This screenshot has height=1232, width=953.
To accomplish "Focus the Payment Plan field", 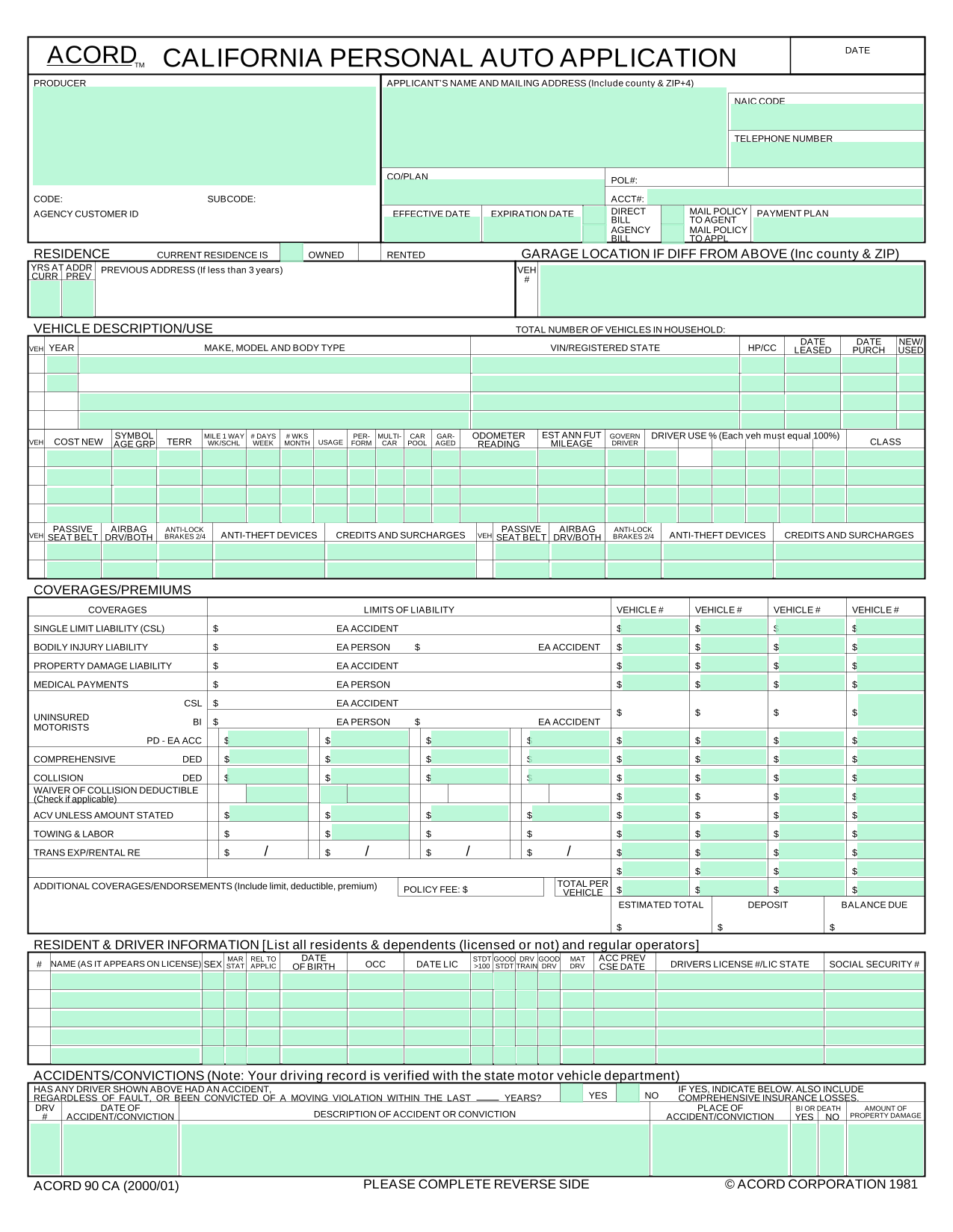I will [x=837, y=229].
